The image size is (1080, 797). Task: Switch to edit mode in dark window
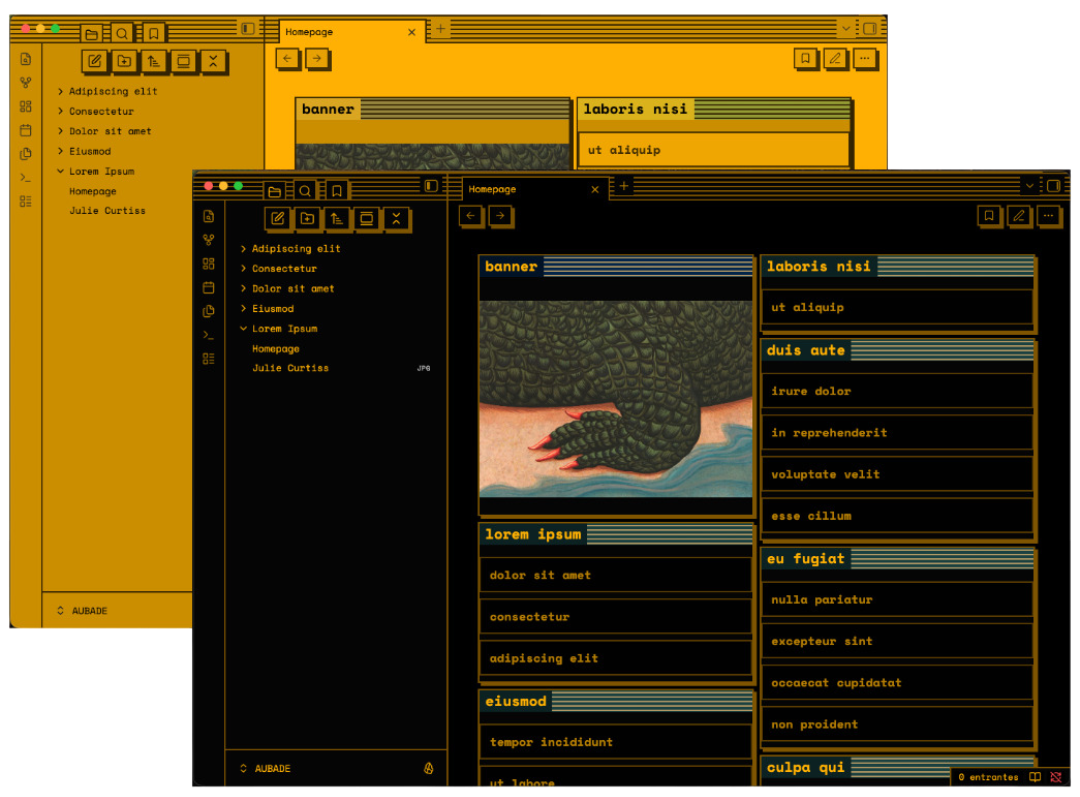(x=1019, y=216)
